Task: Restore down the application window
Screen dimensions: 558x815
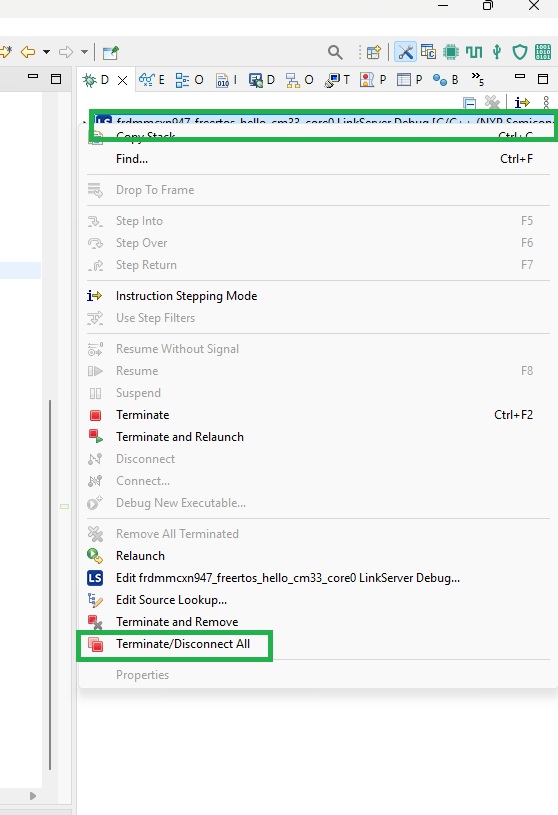Action: coord(487,6)
